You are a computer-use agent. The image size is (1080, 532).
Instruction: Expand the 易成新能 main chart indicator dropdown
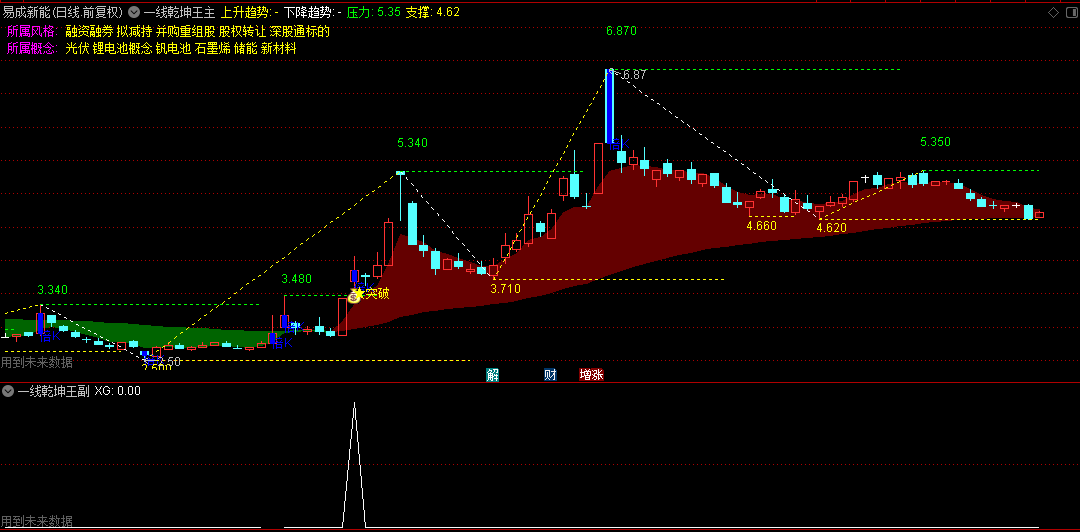coord(133,12)
